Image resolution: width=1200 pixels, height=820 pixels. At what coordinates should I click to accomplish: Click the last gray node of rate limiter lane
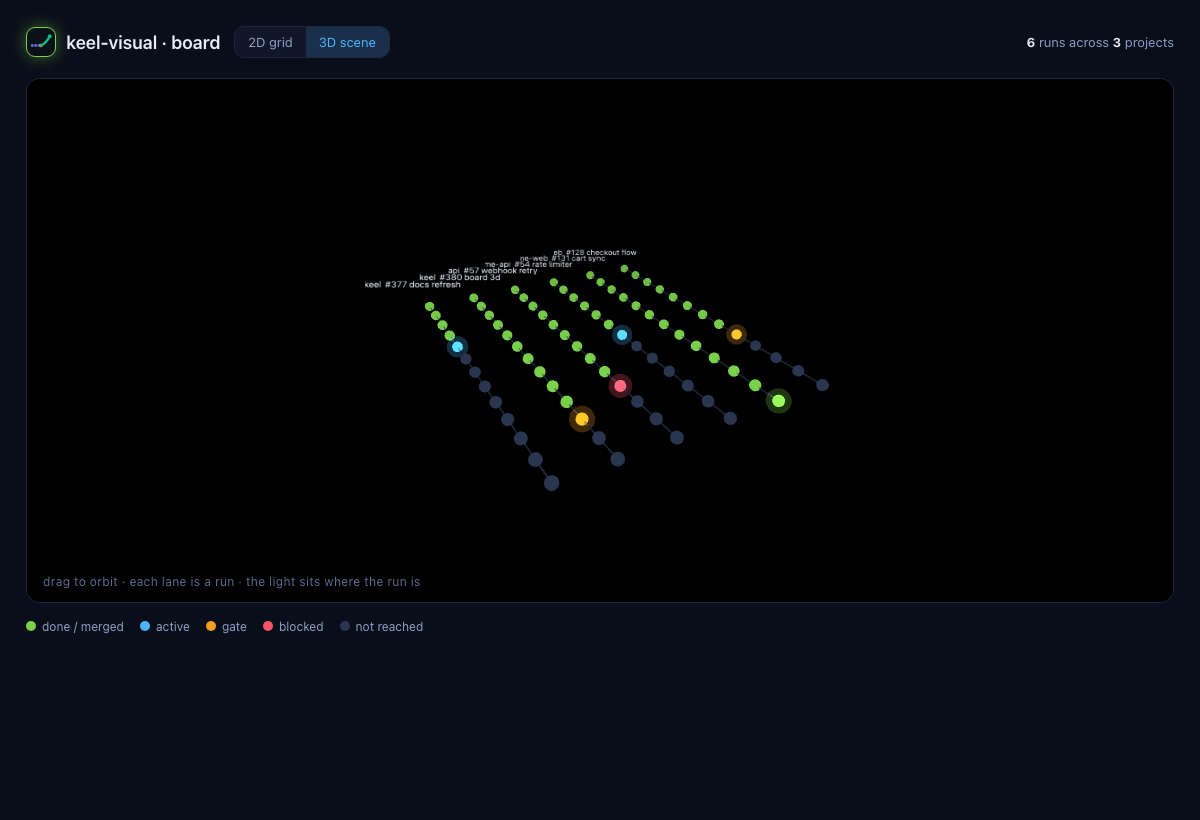pyautogui.click(x=730, y=418)
